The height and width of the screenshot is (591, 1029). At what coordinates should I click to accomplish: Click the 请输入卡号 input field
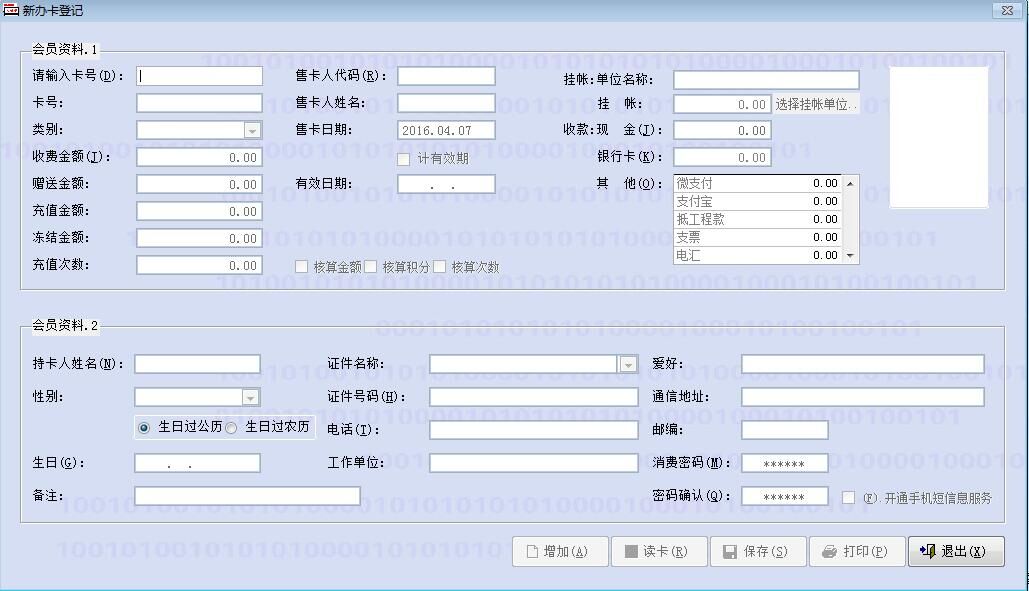point(200,76)
